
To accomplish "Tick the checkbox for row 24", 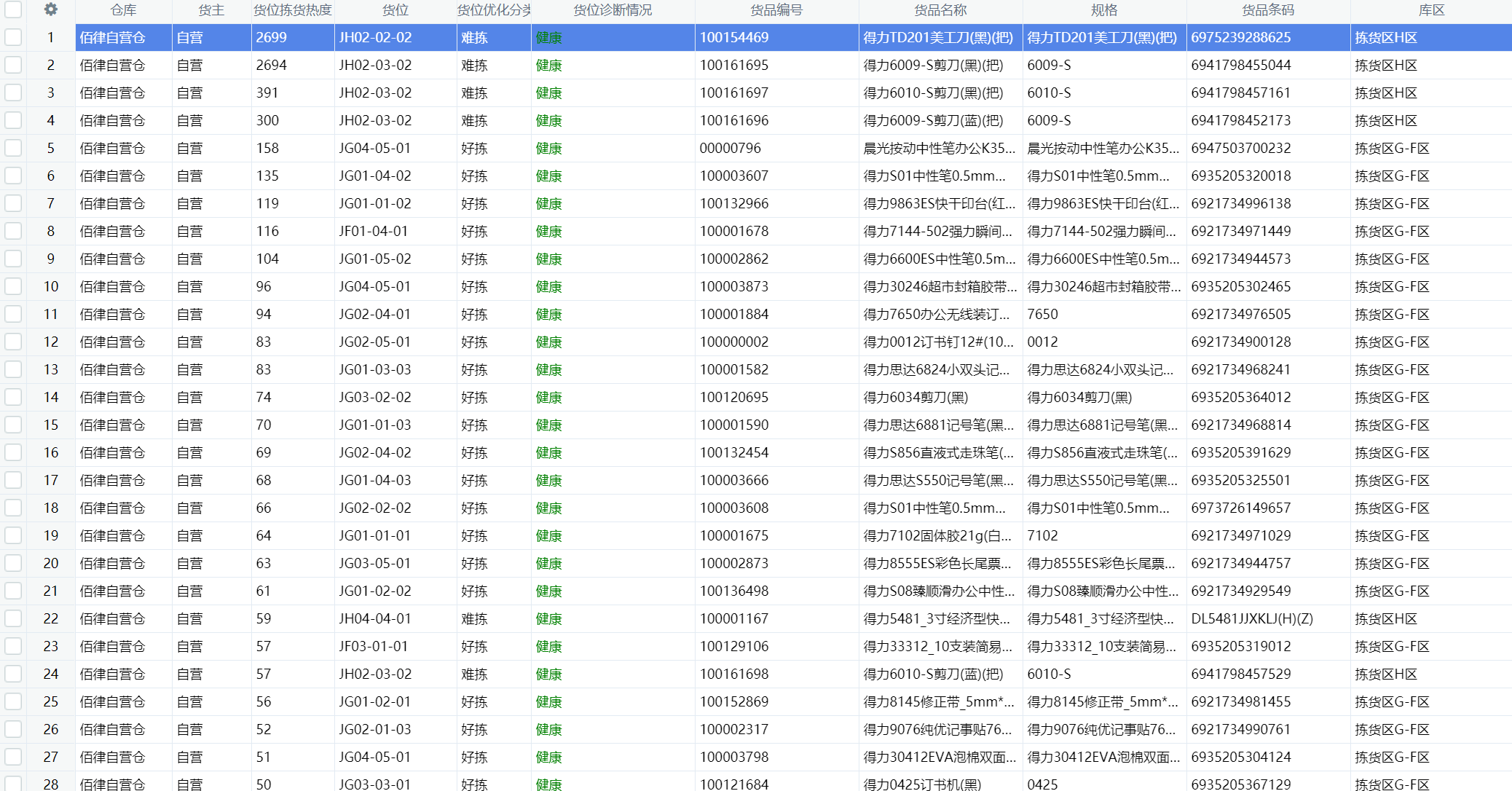I will pyautogui.click(x=13, y=674).
